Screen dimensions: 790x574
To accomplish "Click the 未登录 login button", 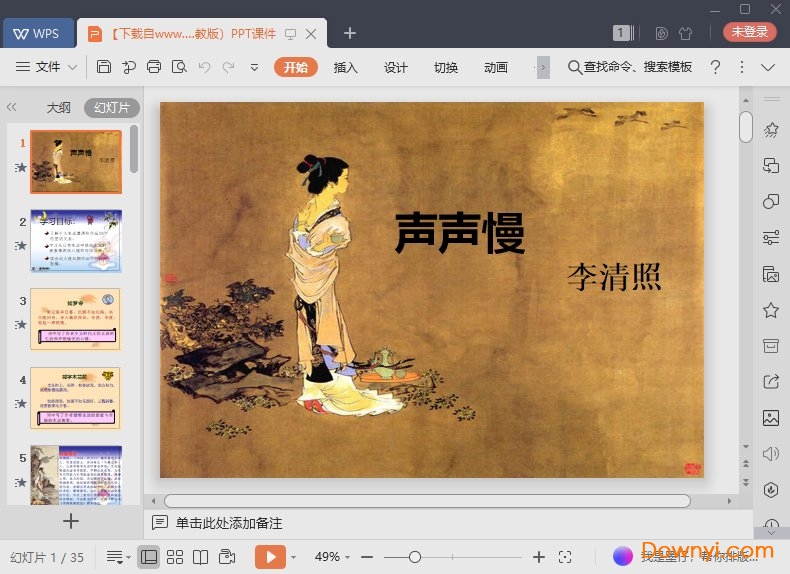I will (749, 32).
